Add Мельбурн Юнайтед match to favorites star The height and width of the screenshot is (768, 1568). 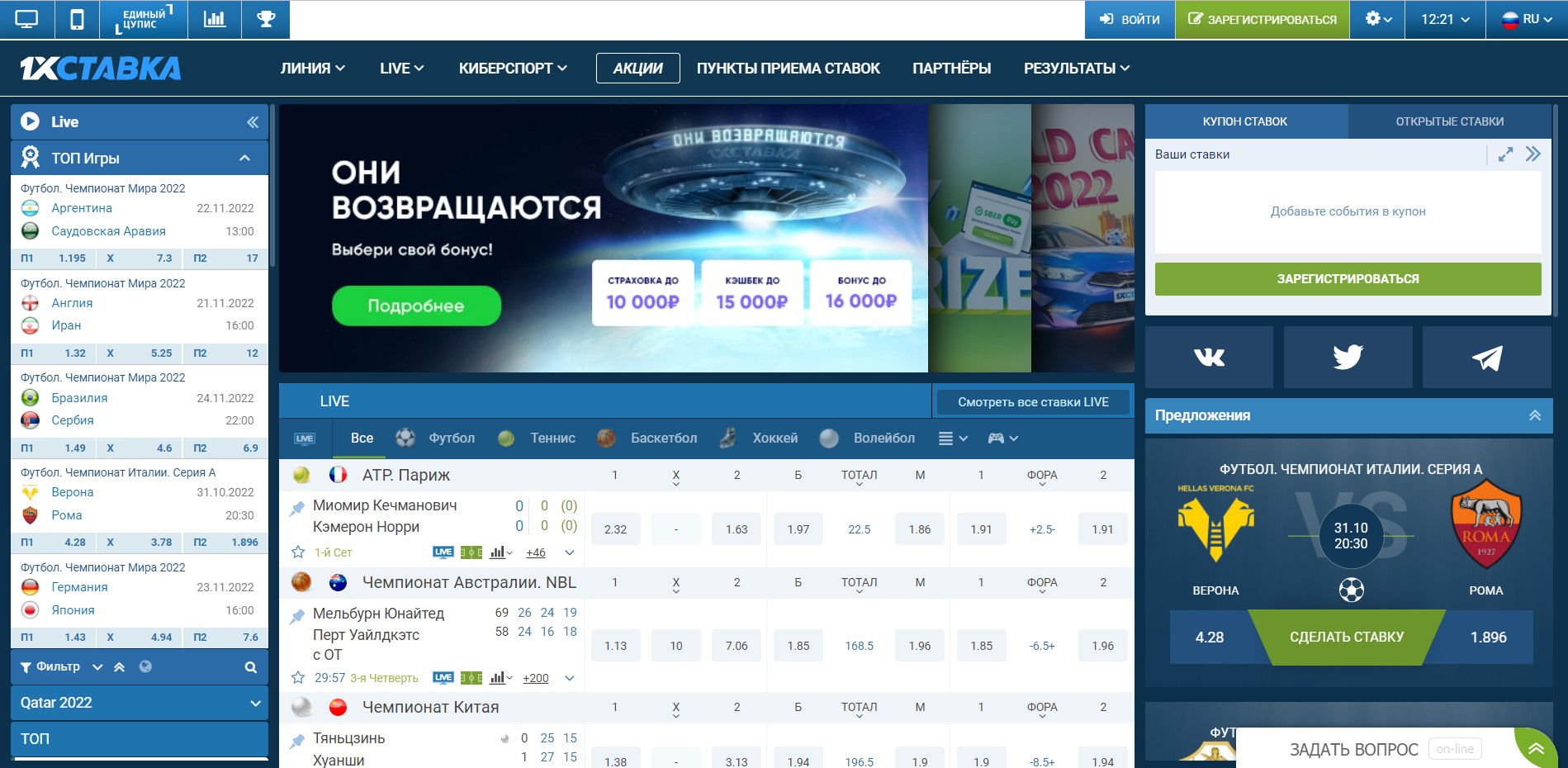[x=298, y=678]
